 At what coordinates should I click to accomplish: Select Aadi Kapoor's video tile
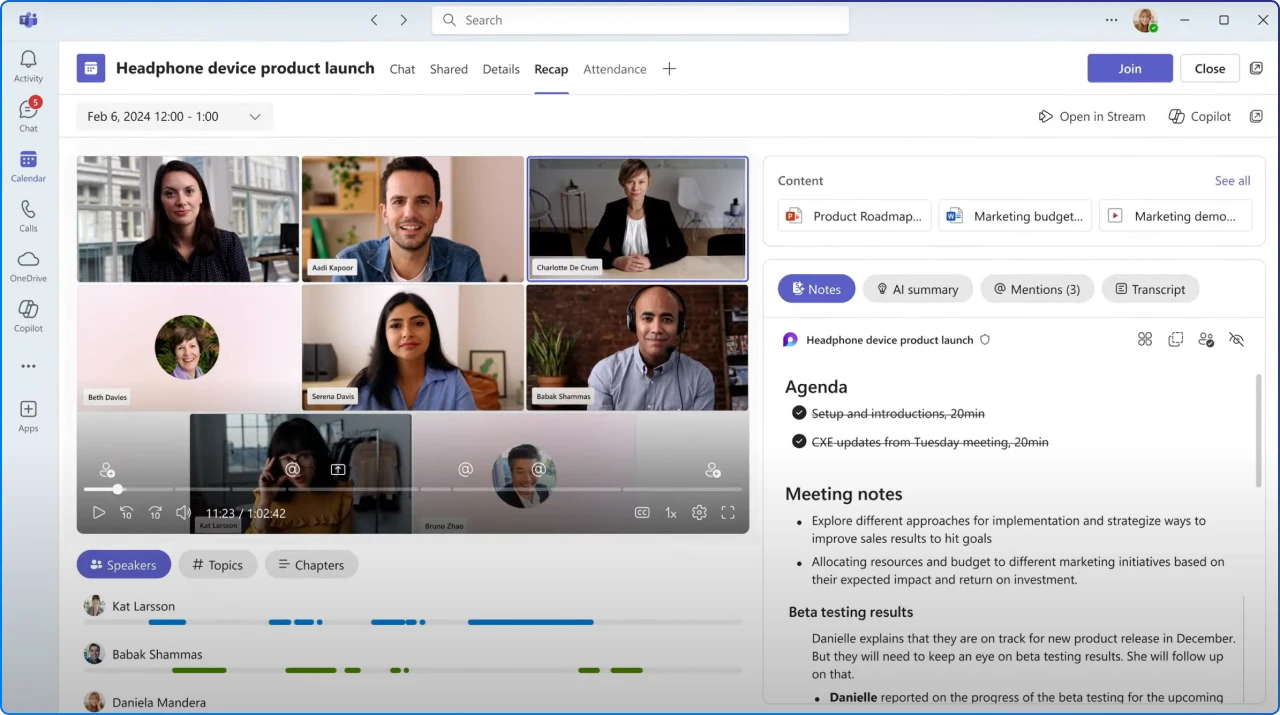pos(413,219)
